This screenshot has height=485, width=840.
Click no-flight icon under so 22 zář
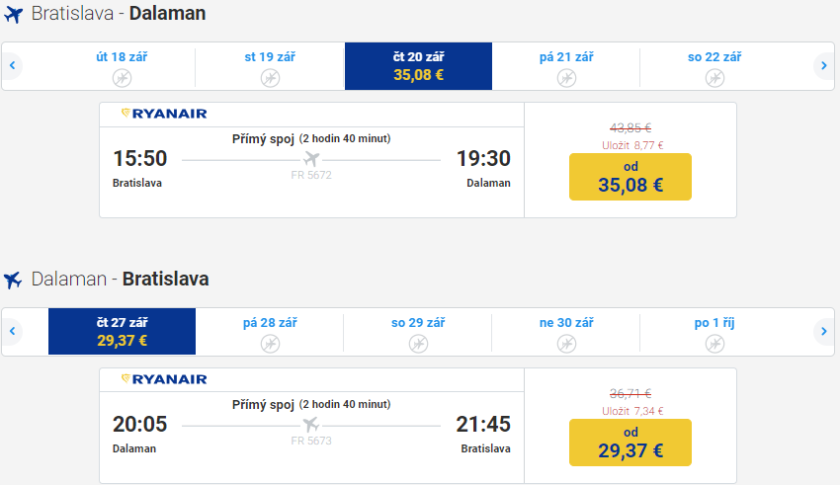714,77
